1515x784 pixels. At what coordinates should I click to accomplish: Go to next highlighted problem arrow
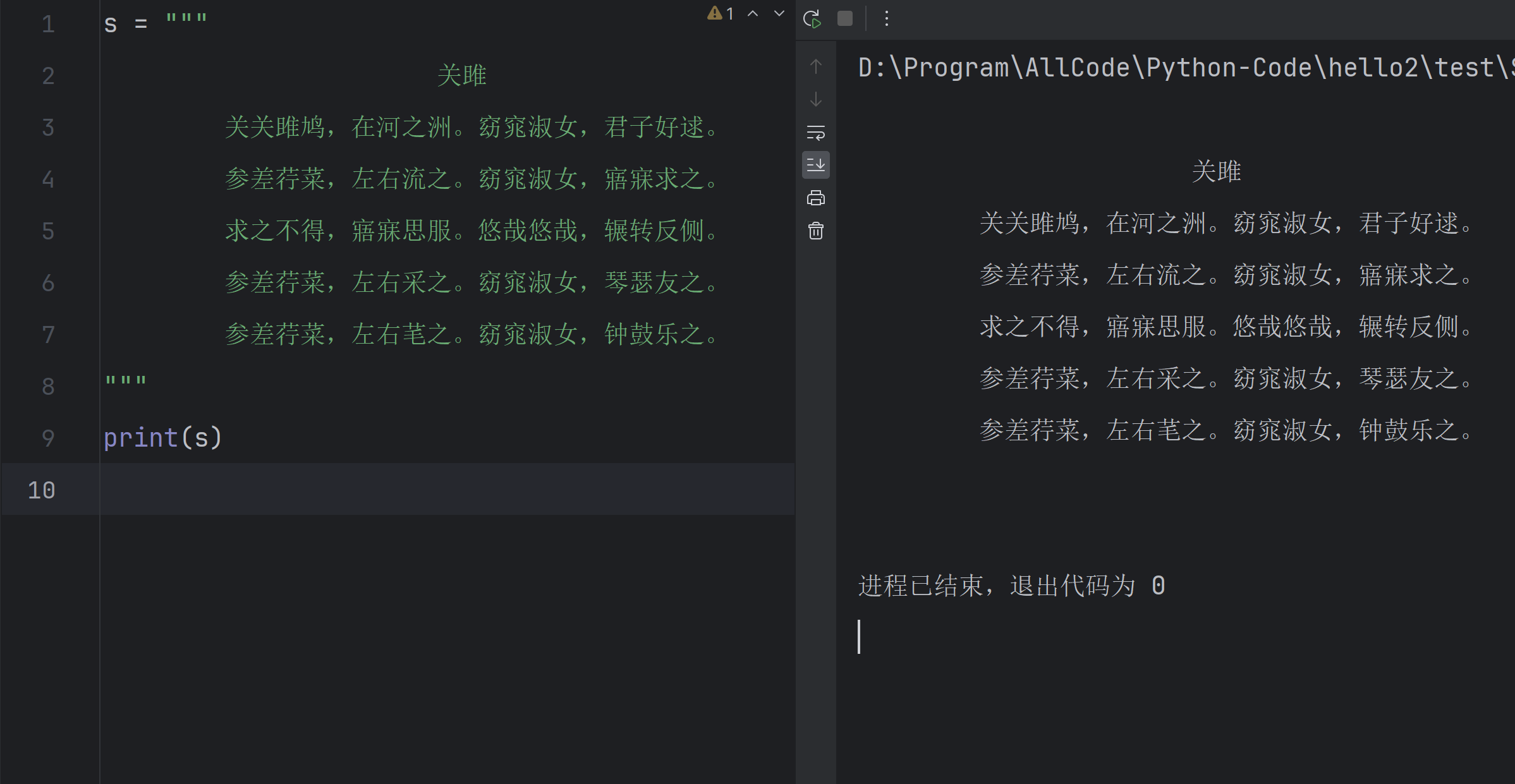(x=779, y=13)
